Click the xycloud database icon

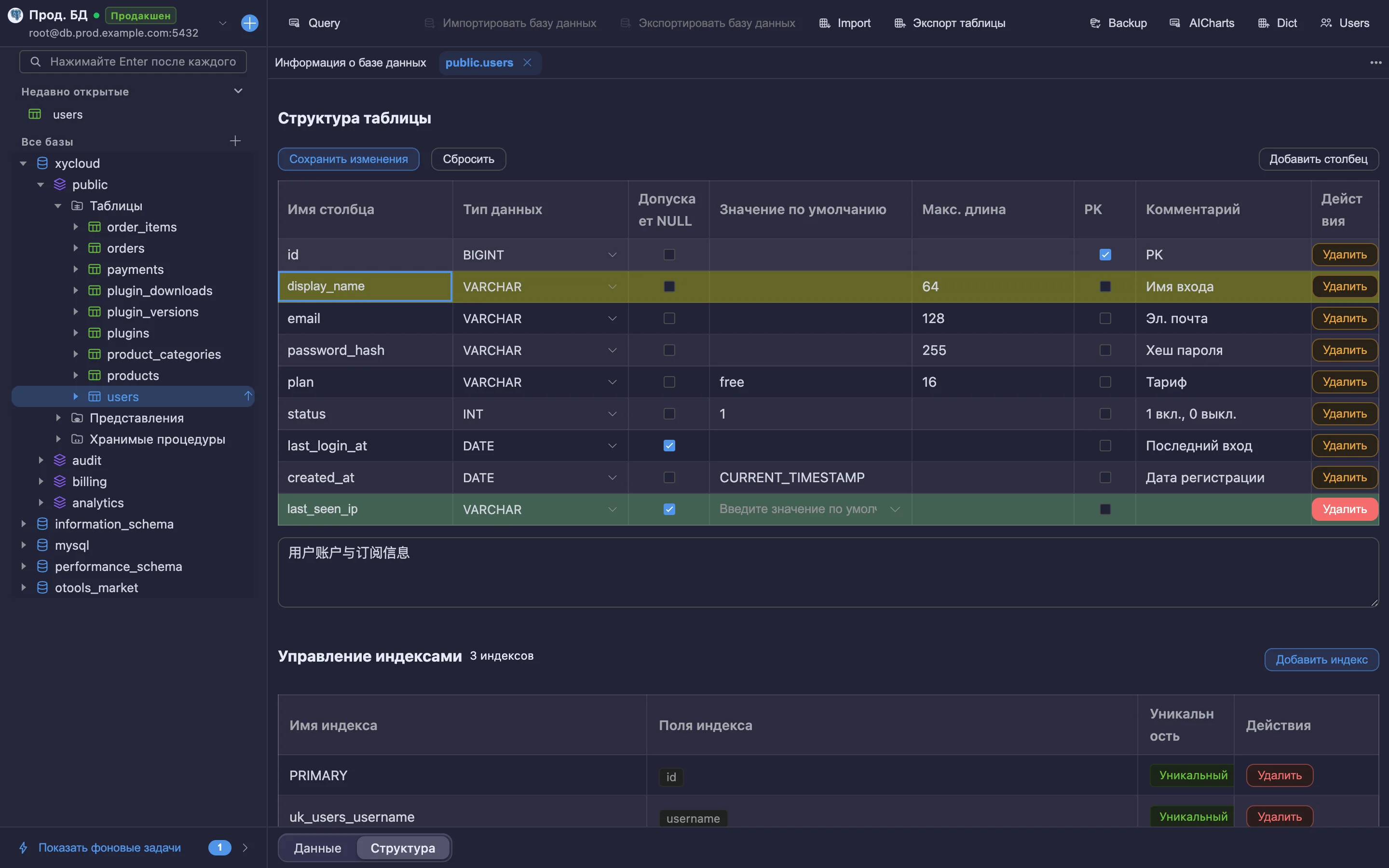[42, 163]
